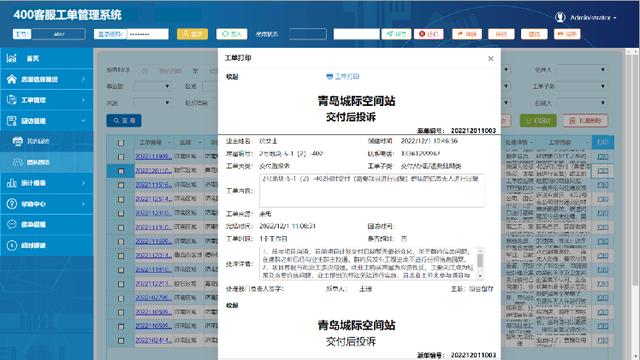Click the printer icon in the sidebar submenu
Screen dimensions: 640x360
click(18, 141)
